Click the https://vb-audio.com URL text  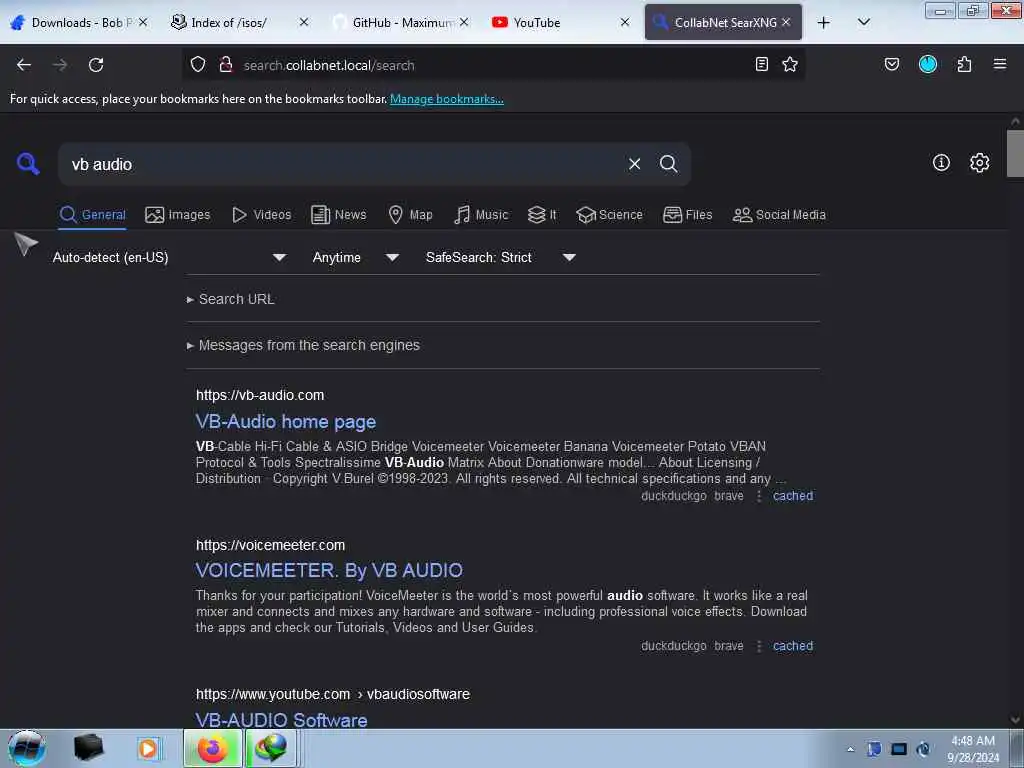(260, 395)
